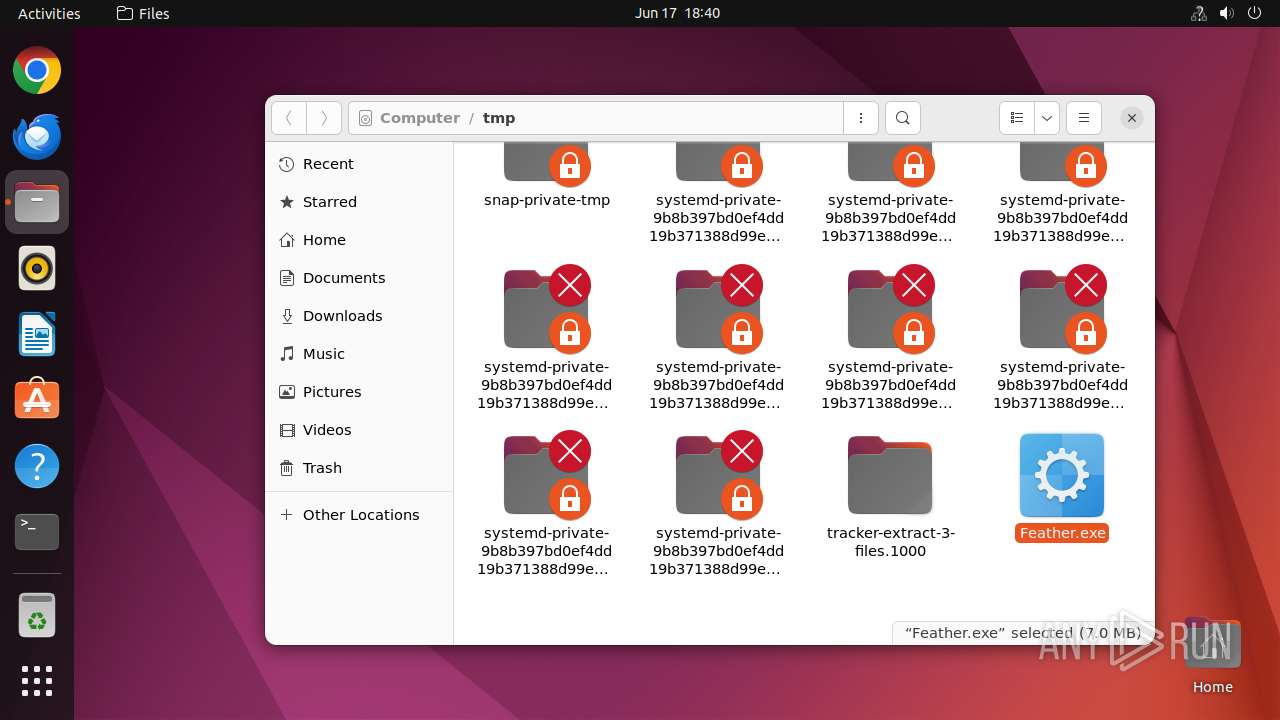This screenshot has height=720, width=1280.
Task: Open the hamburger main menu
Action: pyautogui.click(x=1084, y=118)
